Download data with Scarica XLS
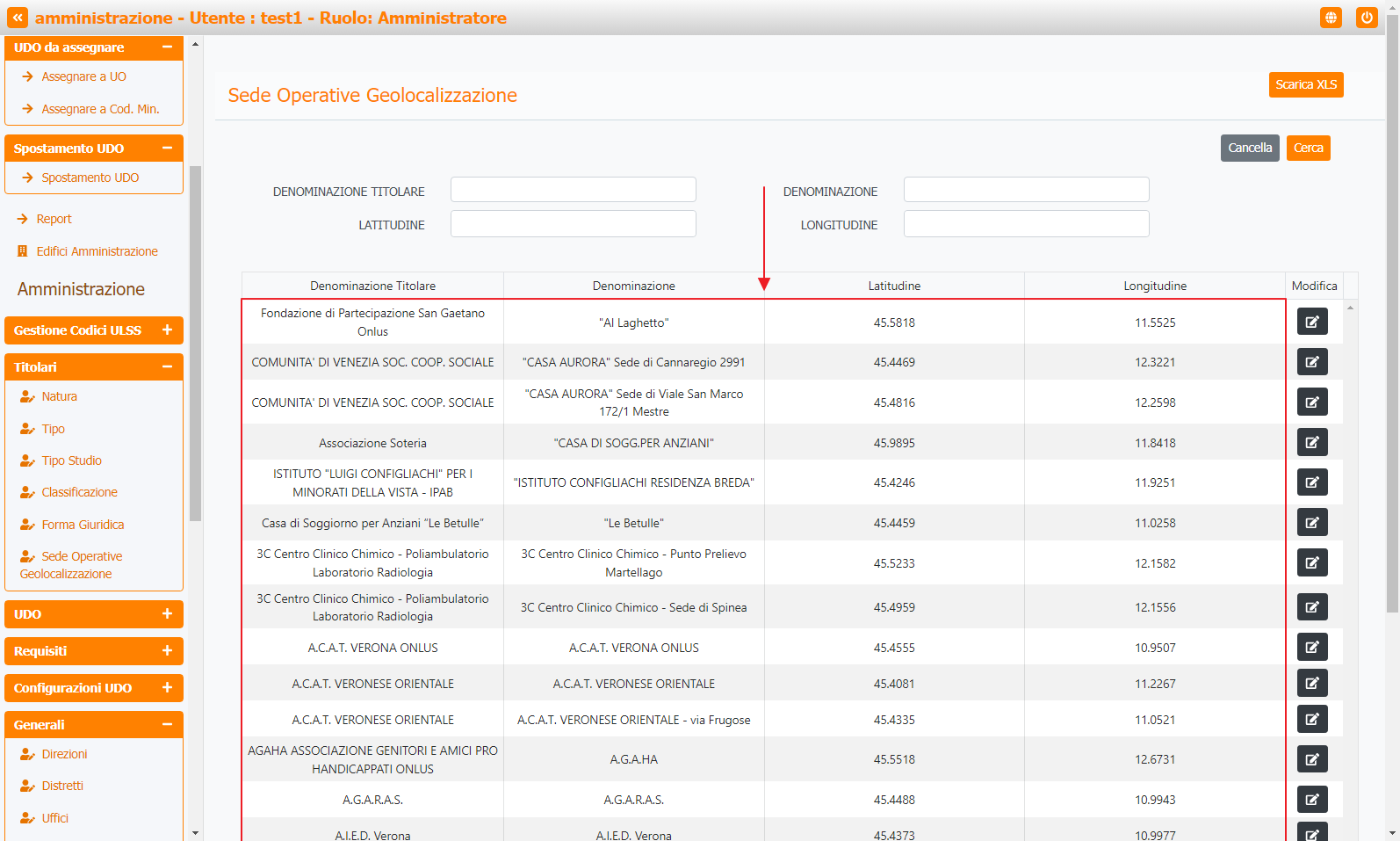This screenshot has height=841, width=1400. [1305, 84]
